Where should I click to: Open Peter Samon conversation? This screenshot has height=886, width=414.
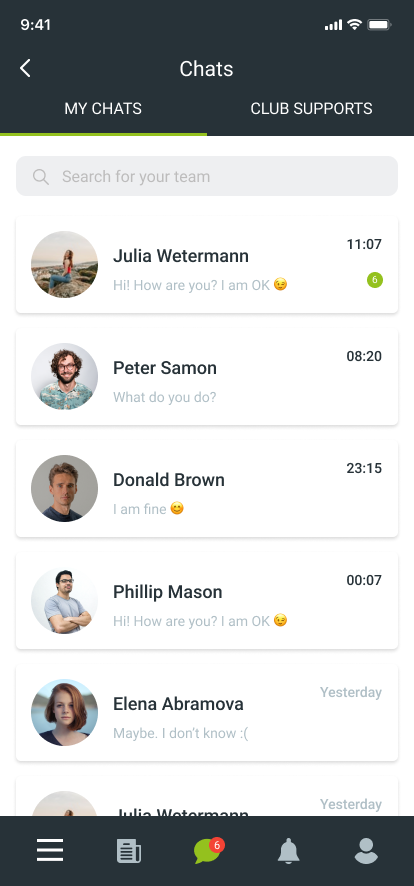click(207, 376)
